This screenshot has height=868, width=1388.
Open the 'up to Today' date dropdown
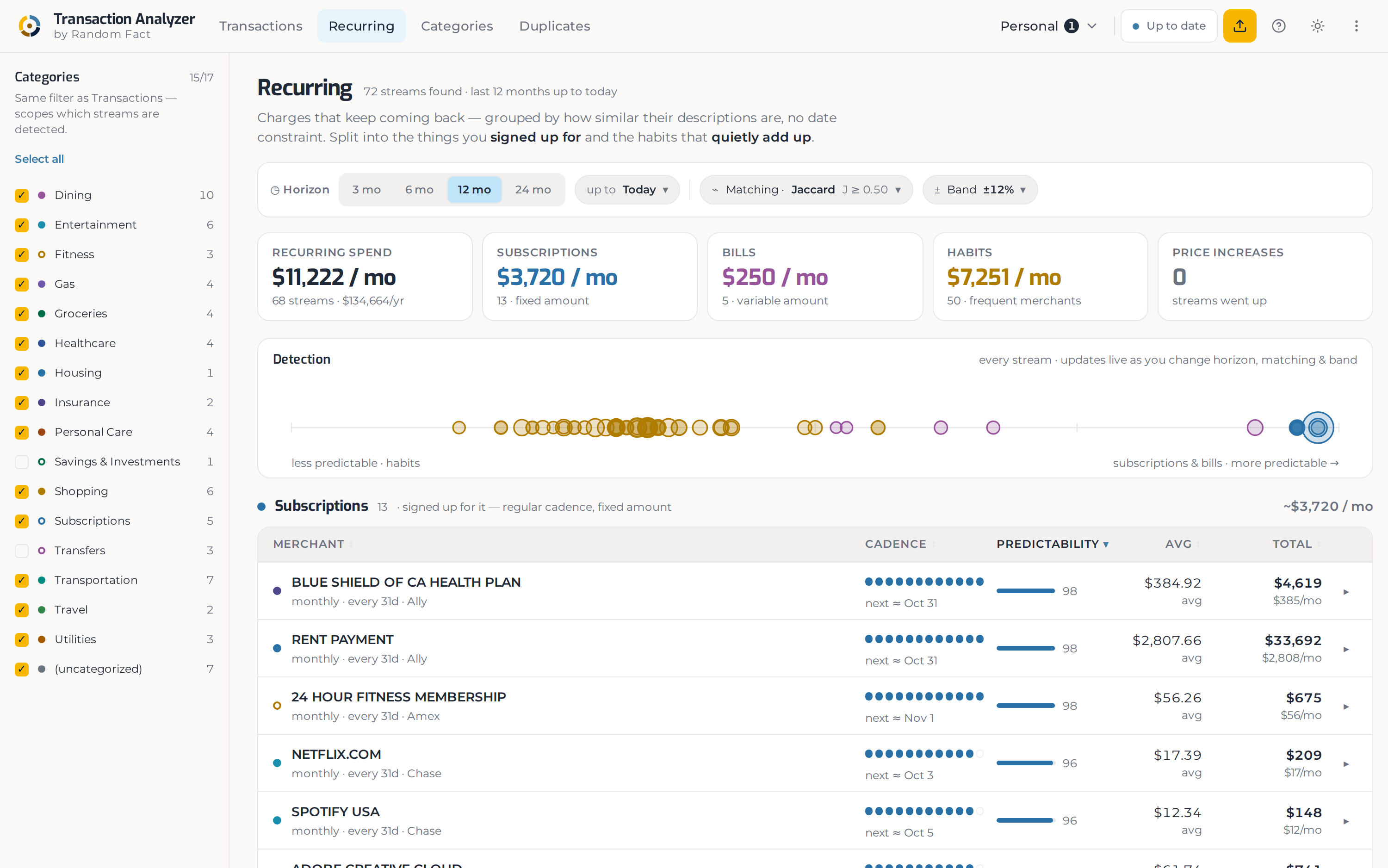click(x=627, y=189)
